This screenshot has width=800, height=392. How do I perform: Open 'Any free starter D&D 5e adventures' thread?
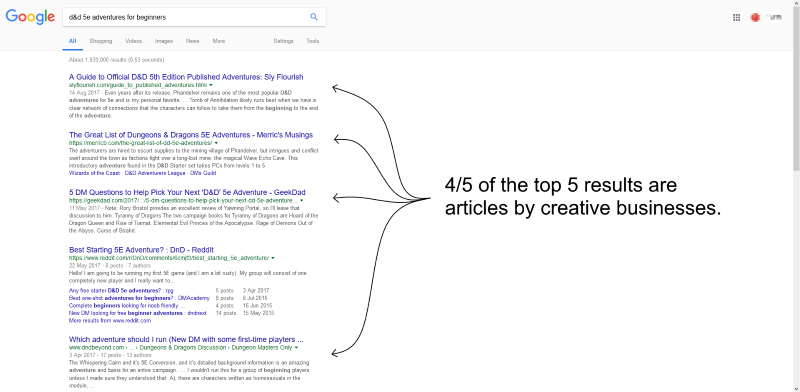point(121,290)
